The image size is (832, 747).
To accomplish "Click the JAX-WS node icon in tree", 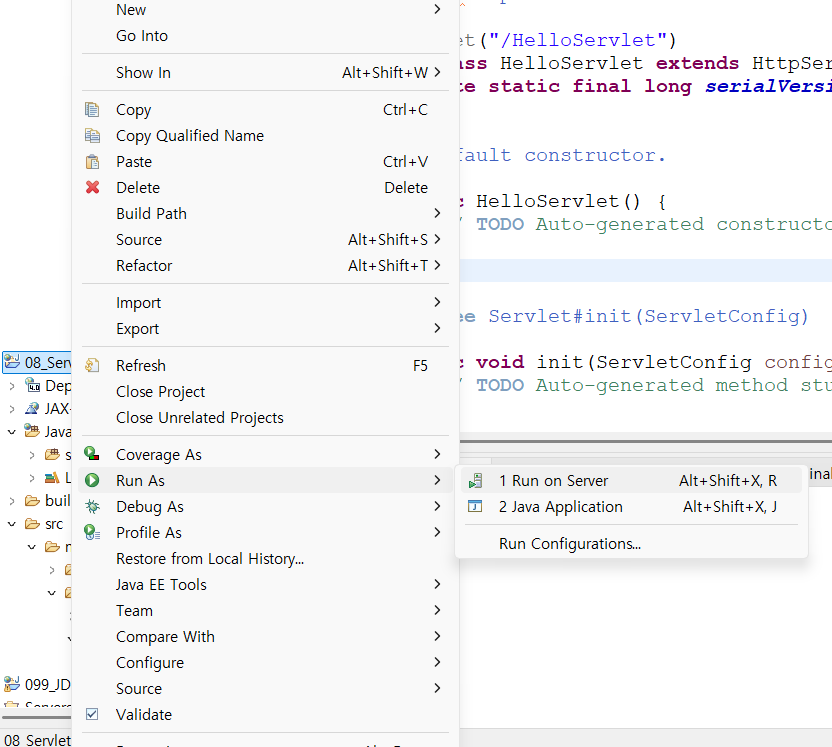I will 32,408.
